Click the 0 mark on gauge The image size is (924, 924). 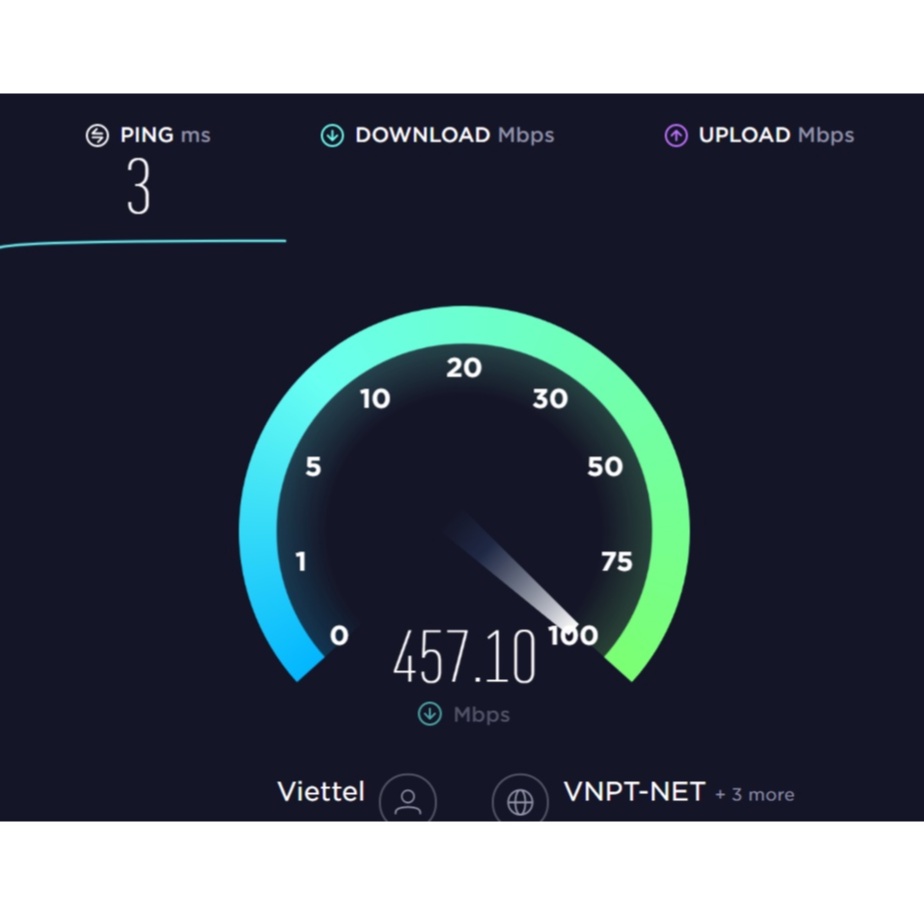point(339,635)
